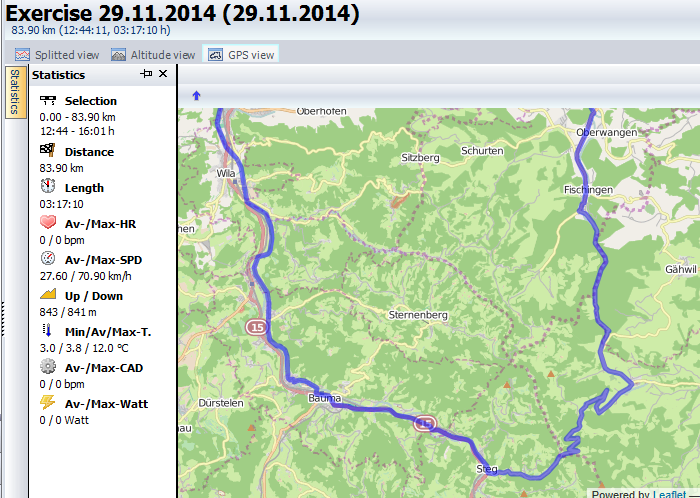Click the Length stopwatch icon
The height and width of the screenshot is (498, 700).
[48, 187]
